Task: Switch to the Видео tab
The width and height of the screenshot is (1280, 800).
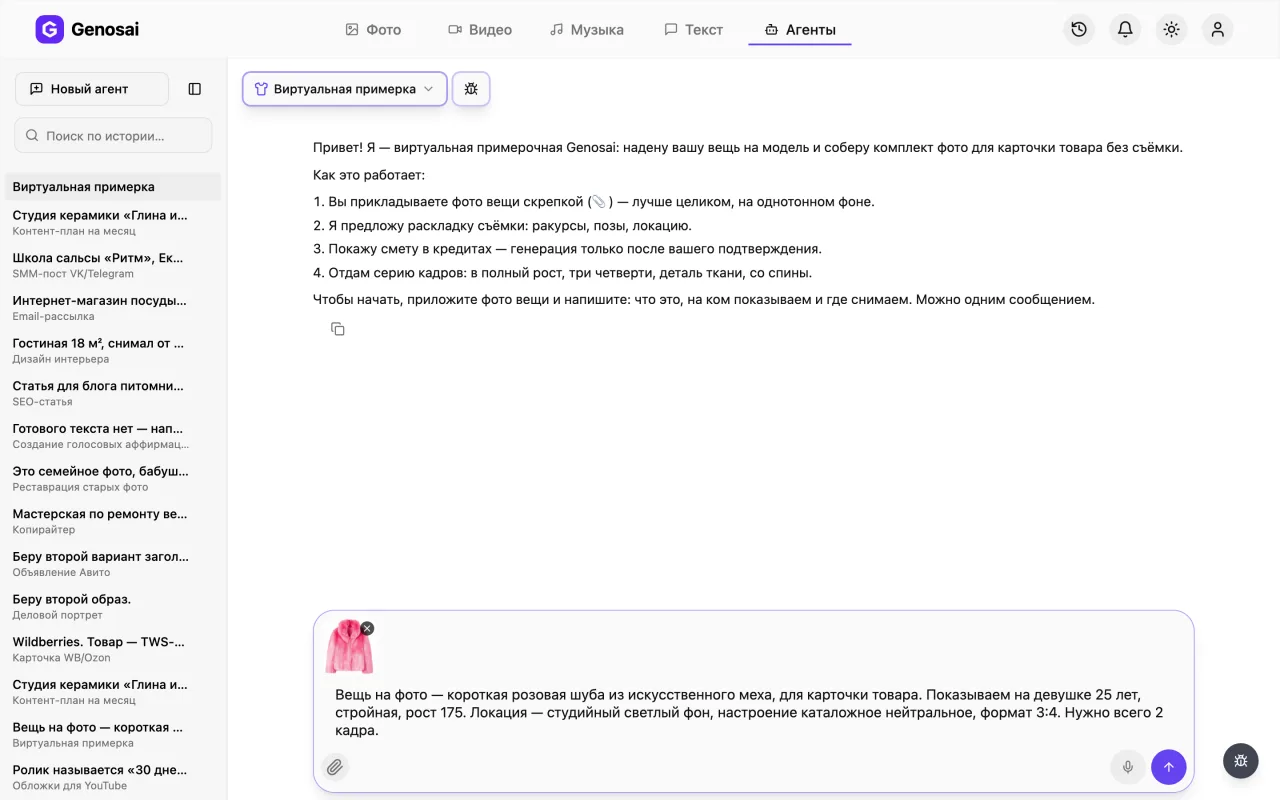Action: [480, 30]
